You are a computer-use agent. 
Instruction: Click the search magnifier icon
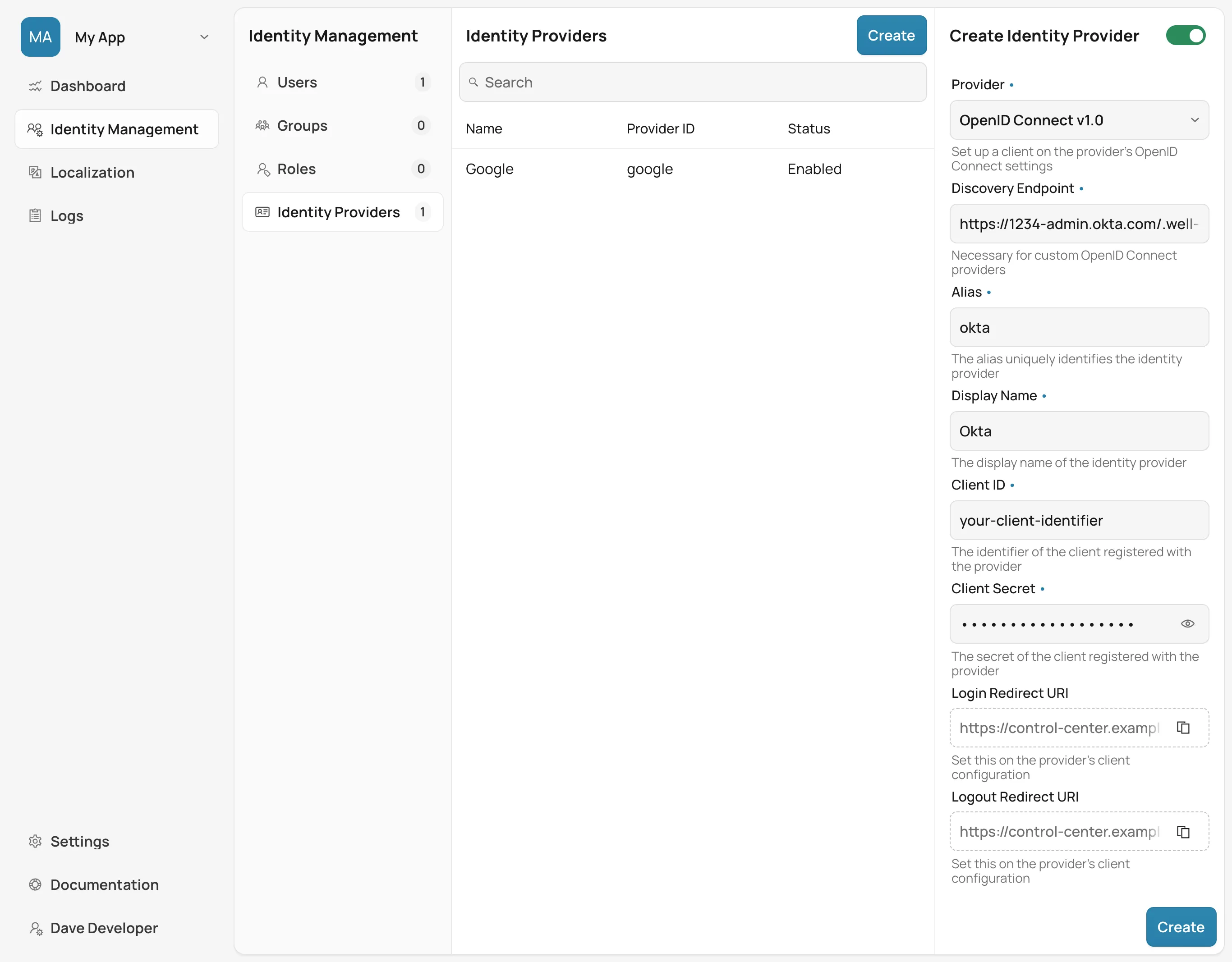tap(474, 82)
